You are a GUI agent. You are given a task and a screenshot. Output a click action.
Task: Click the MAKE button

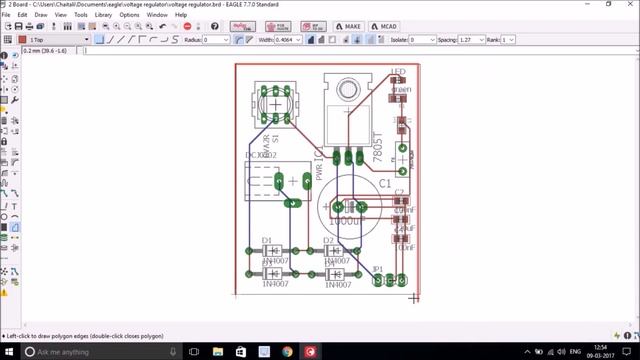click(348, 27)
